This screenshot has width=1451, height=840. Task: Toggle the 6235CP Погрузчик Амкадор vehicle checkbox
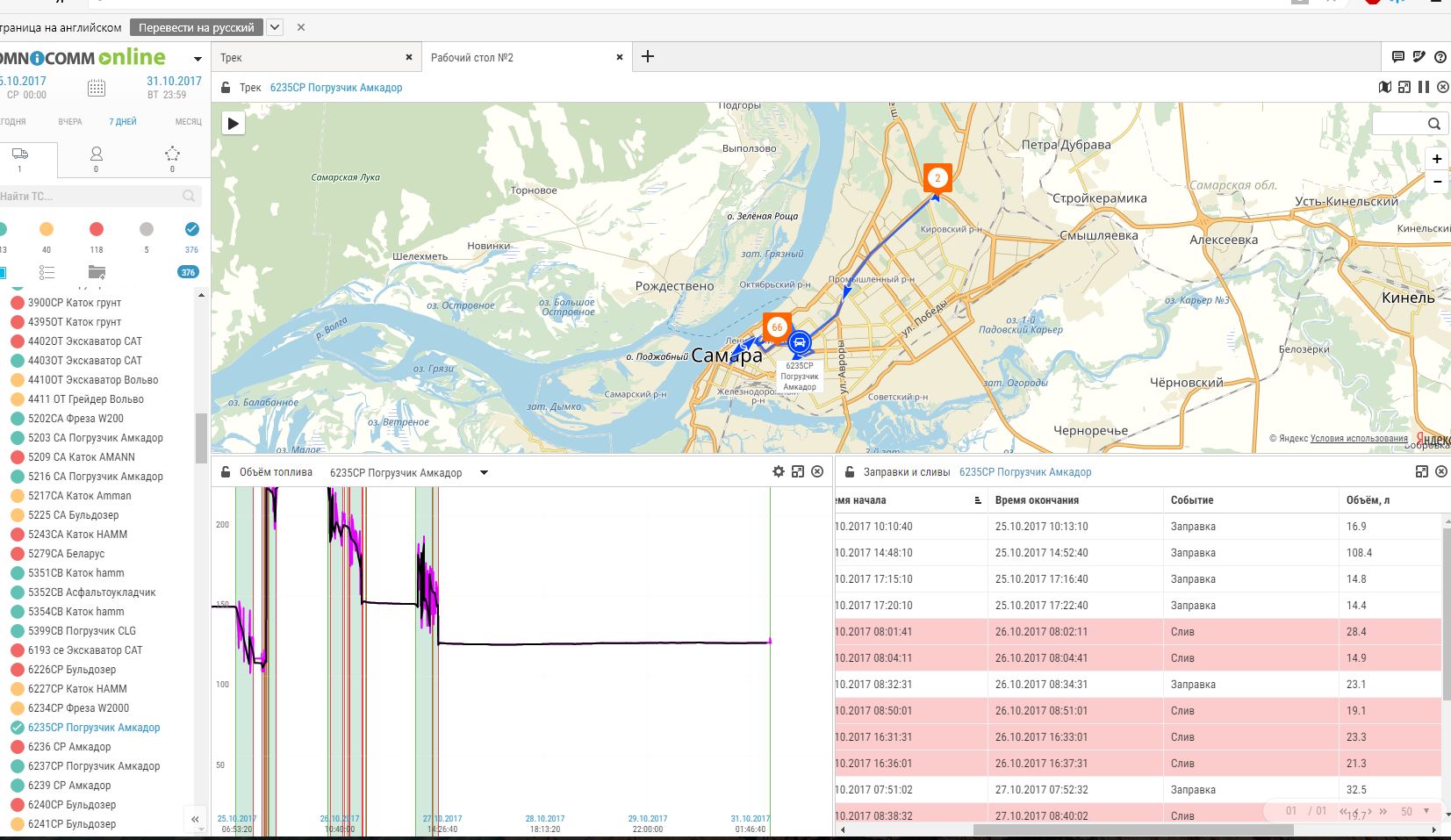point(17,728)
